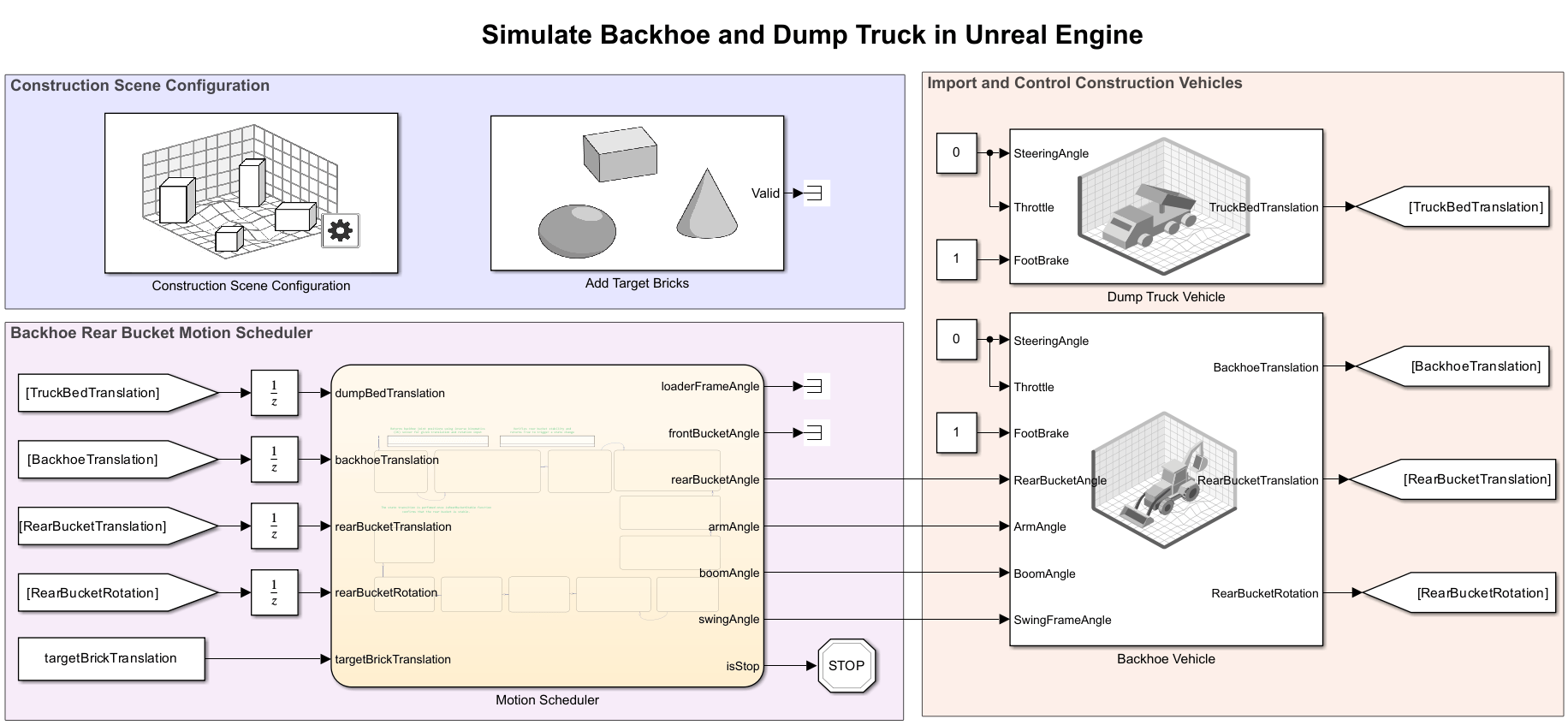
Task: Select the Backhoe Vehicle block
Action: click(x=1166, y=479)
